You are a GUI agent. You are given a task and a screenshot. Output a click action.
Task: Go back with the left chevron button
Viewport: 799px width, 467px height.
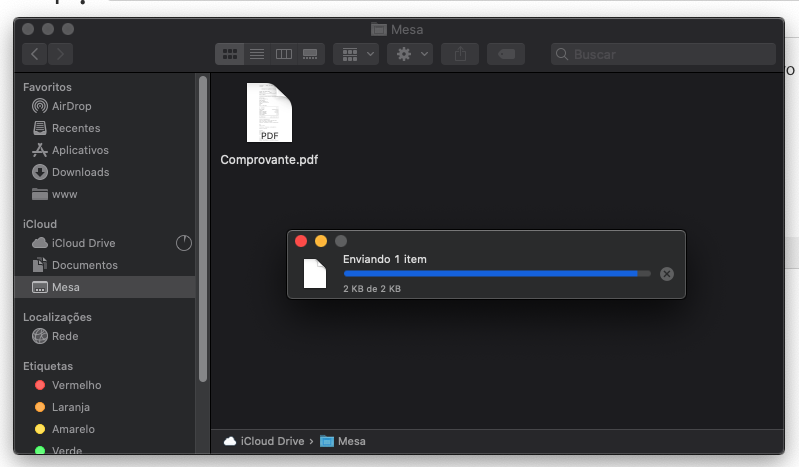(35, 54)
